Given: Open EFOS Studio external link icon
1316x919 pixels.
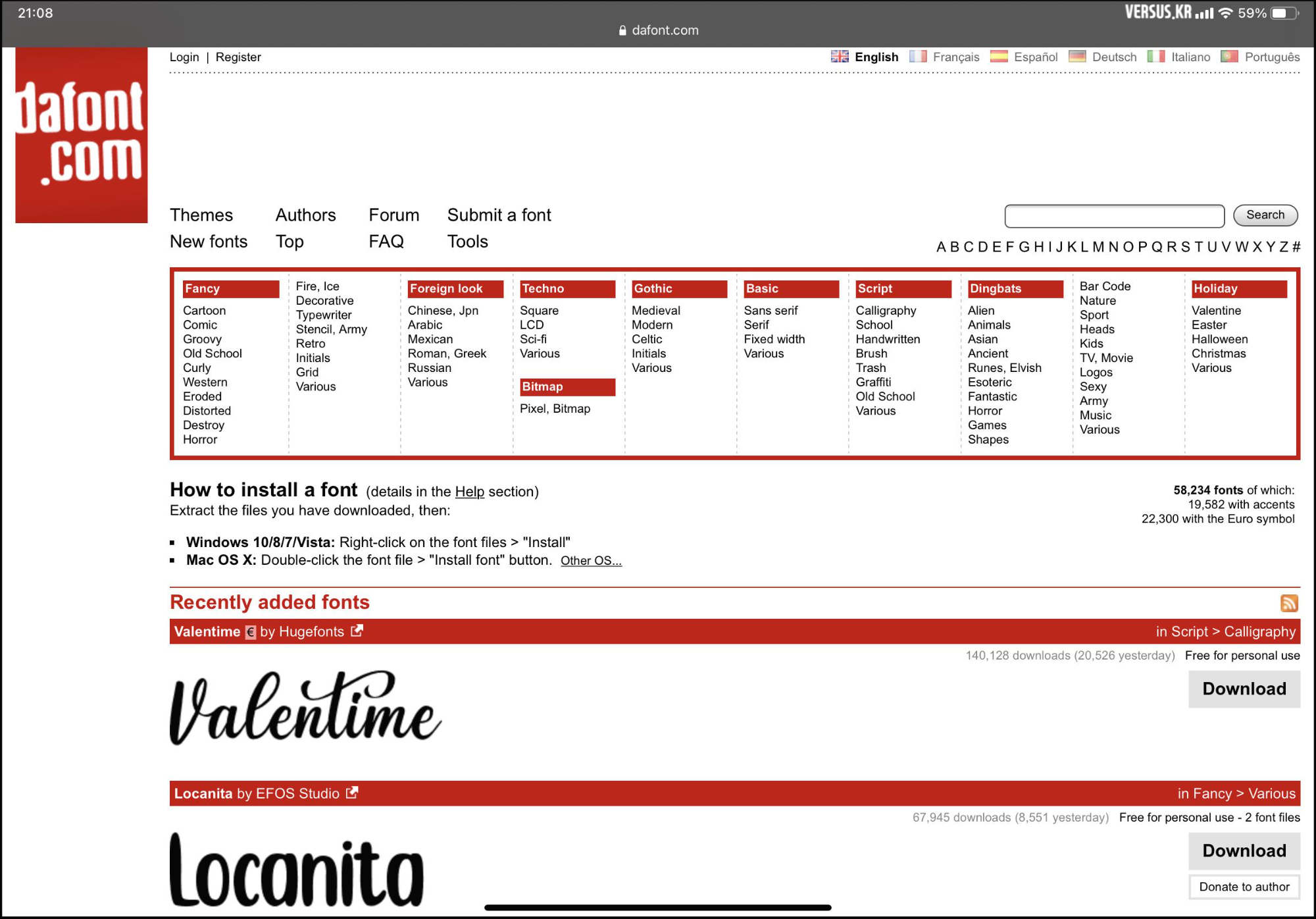Looking at the screenshot, I should [352, 793].
